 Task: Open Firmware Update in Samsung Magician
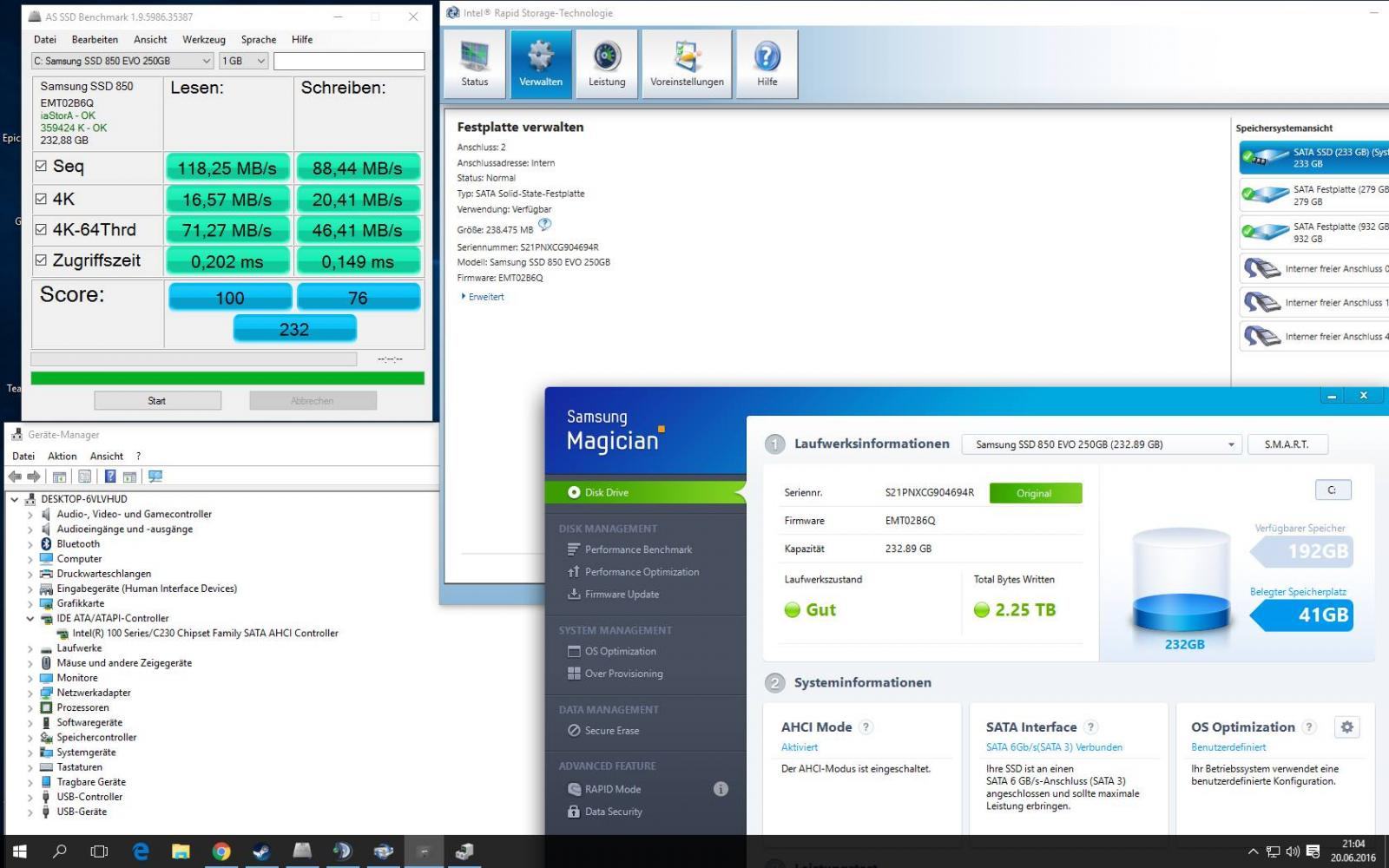coord(614,595)
